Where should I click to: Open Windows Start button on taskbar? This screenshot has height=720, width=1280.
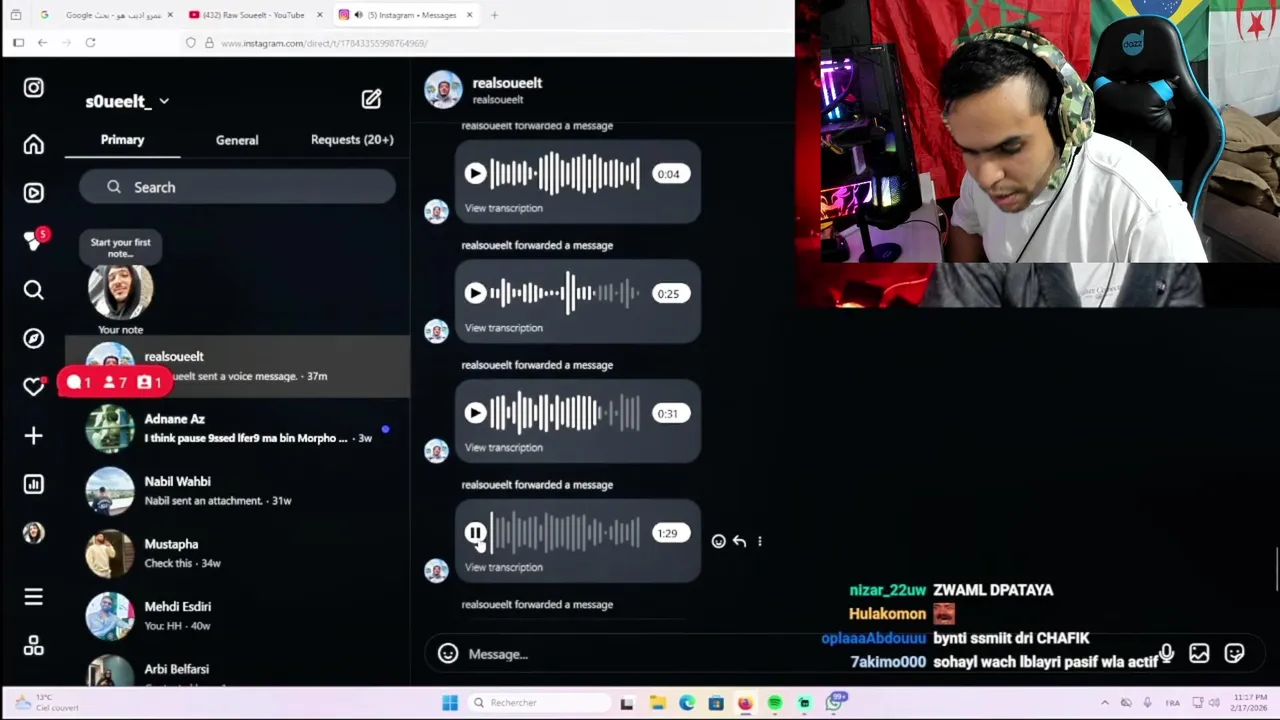tap(450, 703)
